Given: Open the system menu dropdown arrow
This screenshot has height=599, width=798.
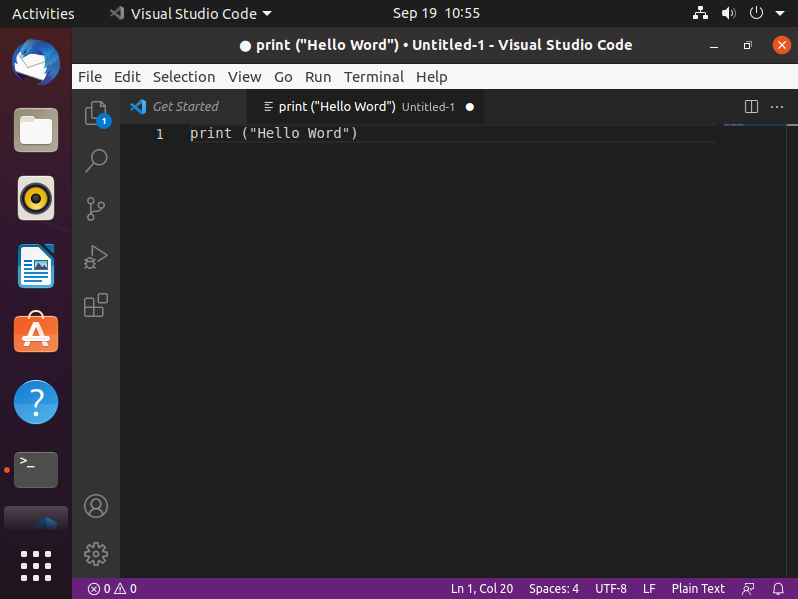Looking at the screenshot, I should click(780, 13).
